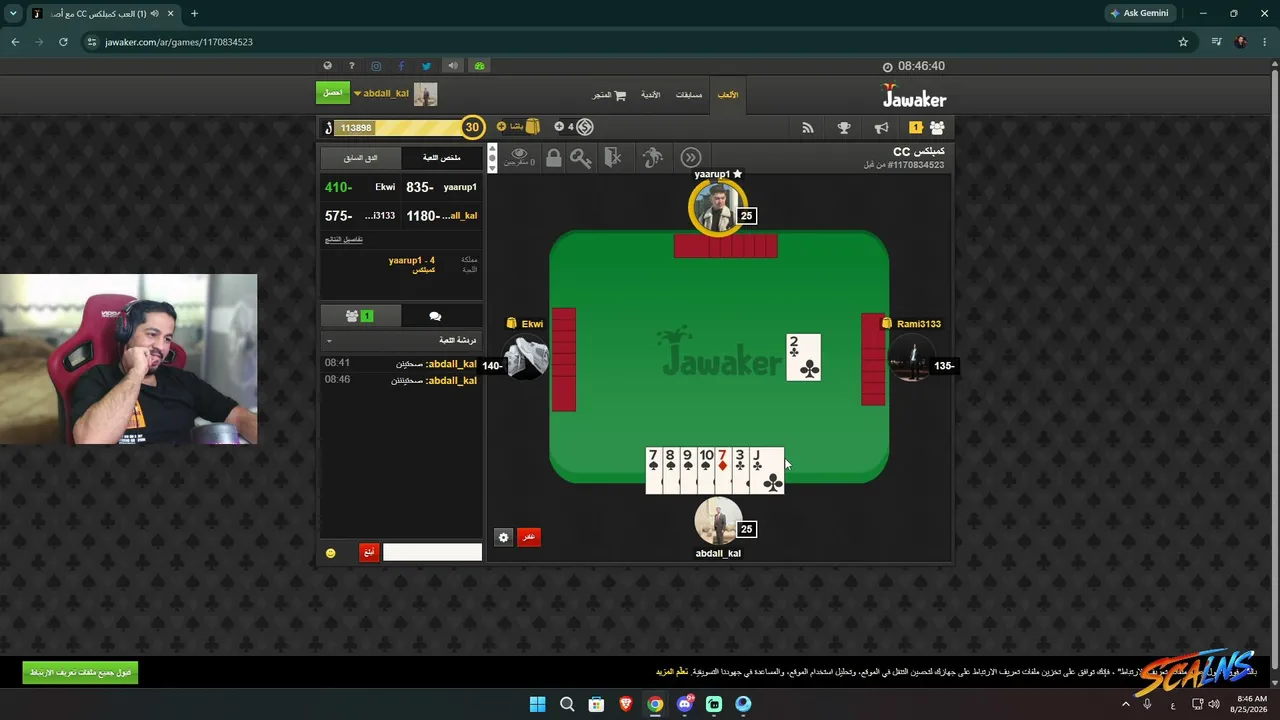Viewport: 1280px width, 720px height.
Task: Open Windows Start menu
Action: (537, 704)
